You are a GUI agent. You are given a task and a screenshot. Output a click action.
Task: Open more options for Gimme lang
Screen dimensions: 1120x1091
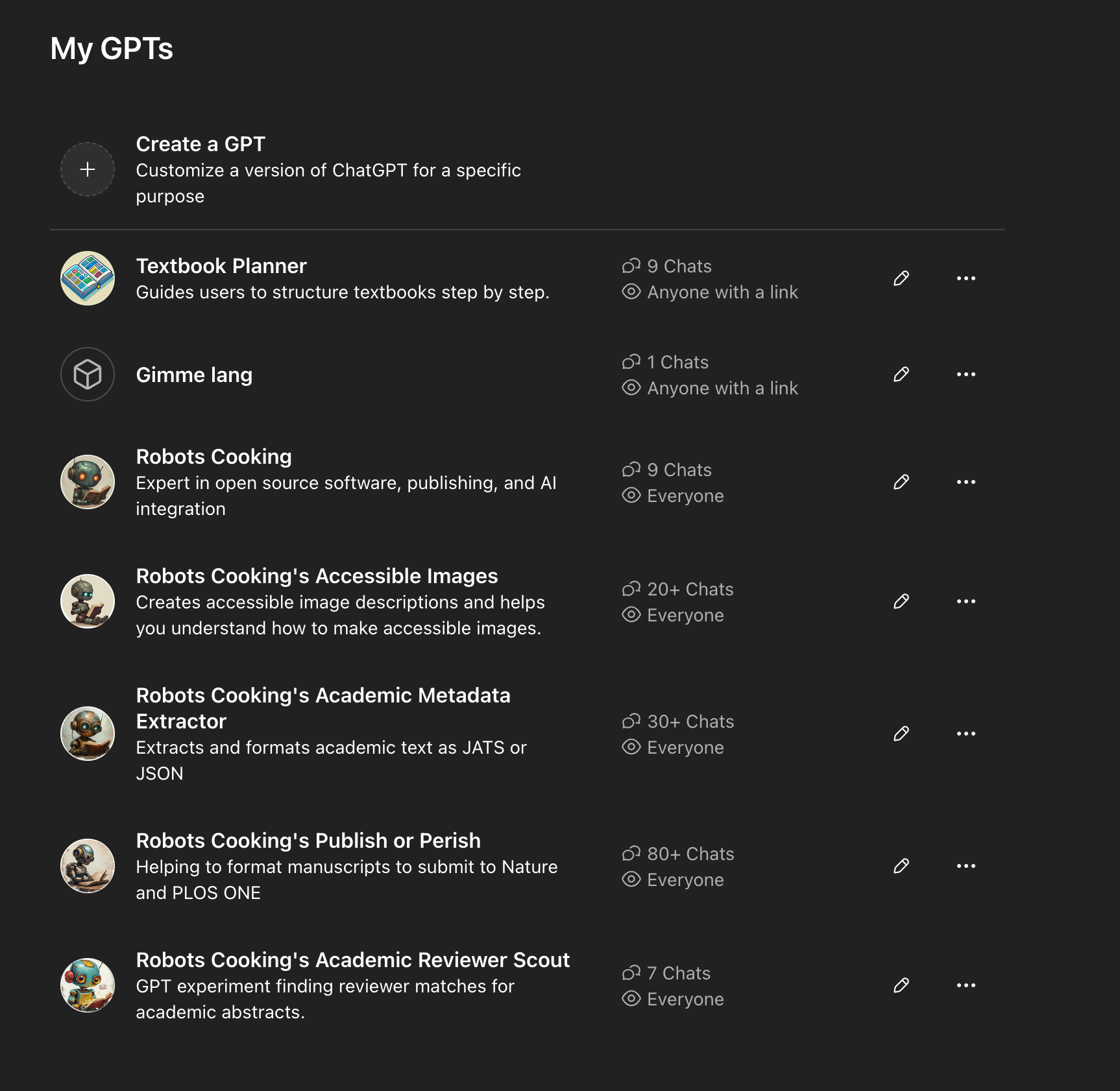(x=966, y=374)
